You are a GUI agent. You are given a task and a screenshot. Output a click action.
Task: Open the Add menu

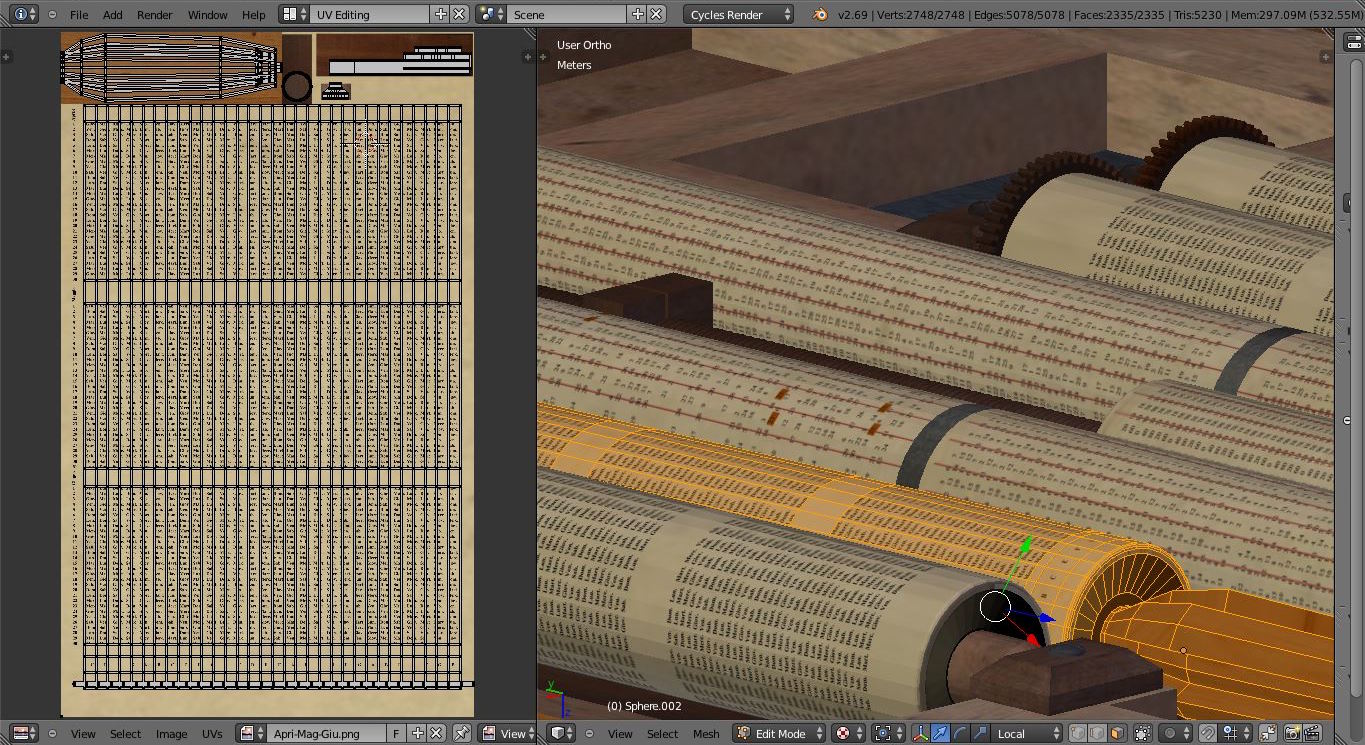tap(113, 14)
